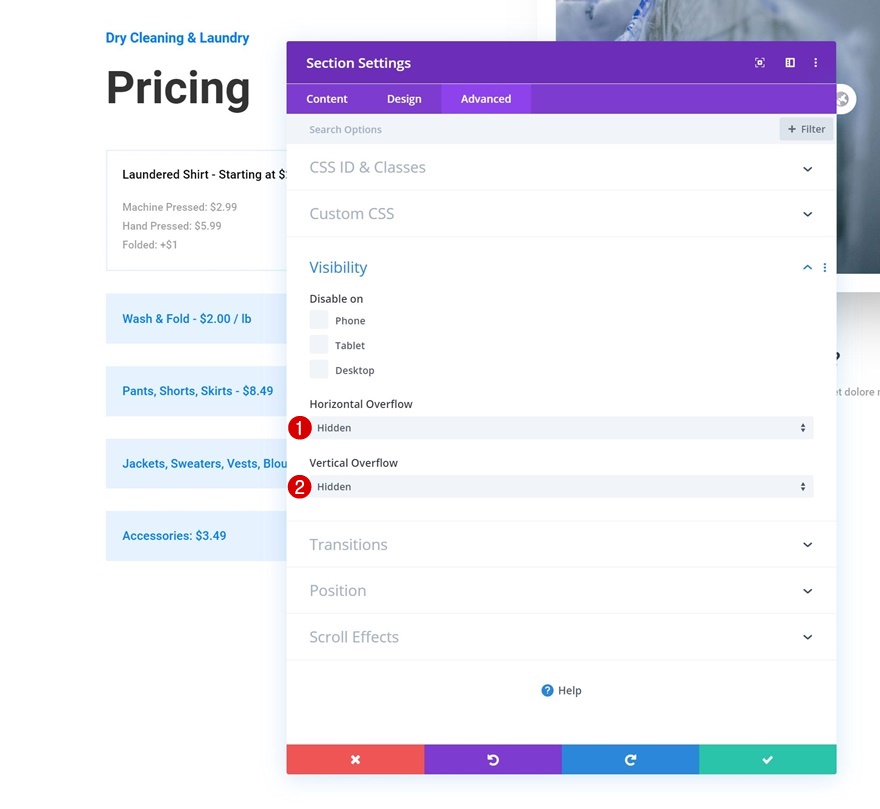Image resolution: width=880 pixels, height=809 pixels.
Task: Switch to the Design tab
Action: point(404,99)
